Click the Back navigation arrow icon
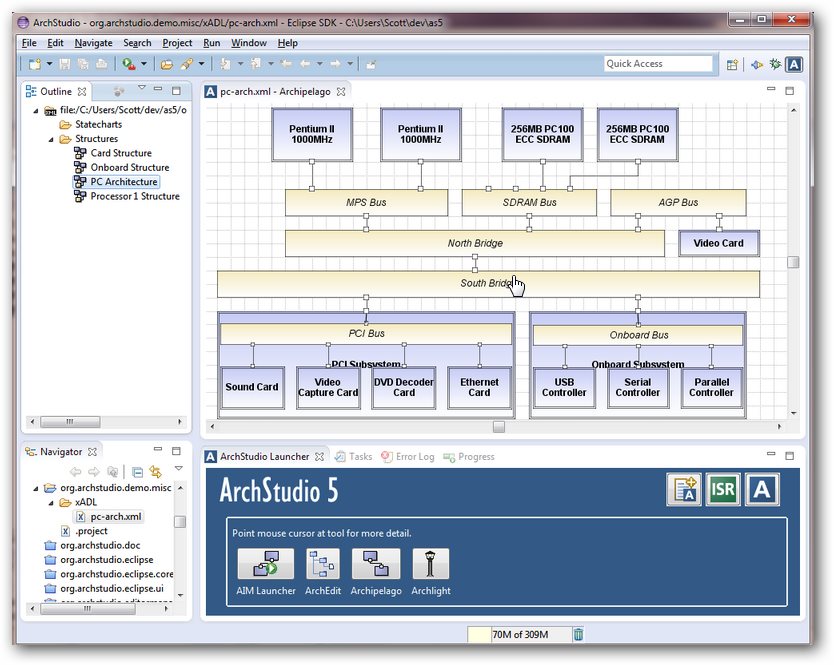The width and height of the screenshot is (834, 665). [305, 64]
